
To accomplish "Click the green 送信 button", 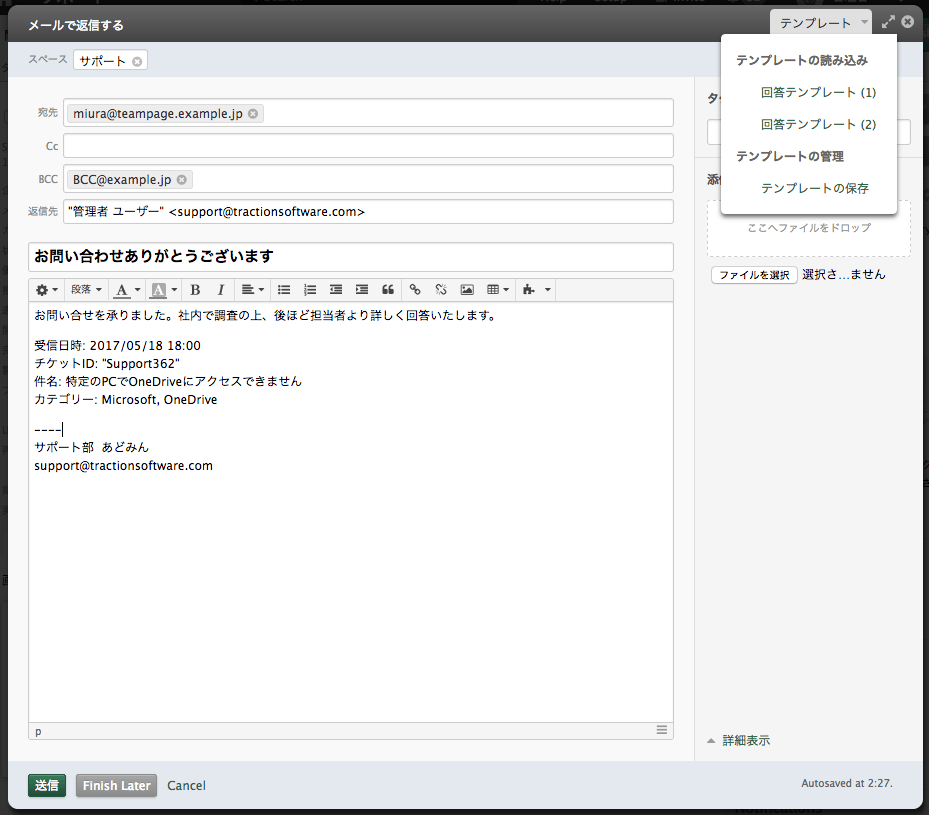I will pos(47,786).
